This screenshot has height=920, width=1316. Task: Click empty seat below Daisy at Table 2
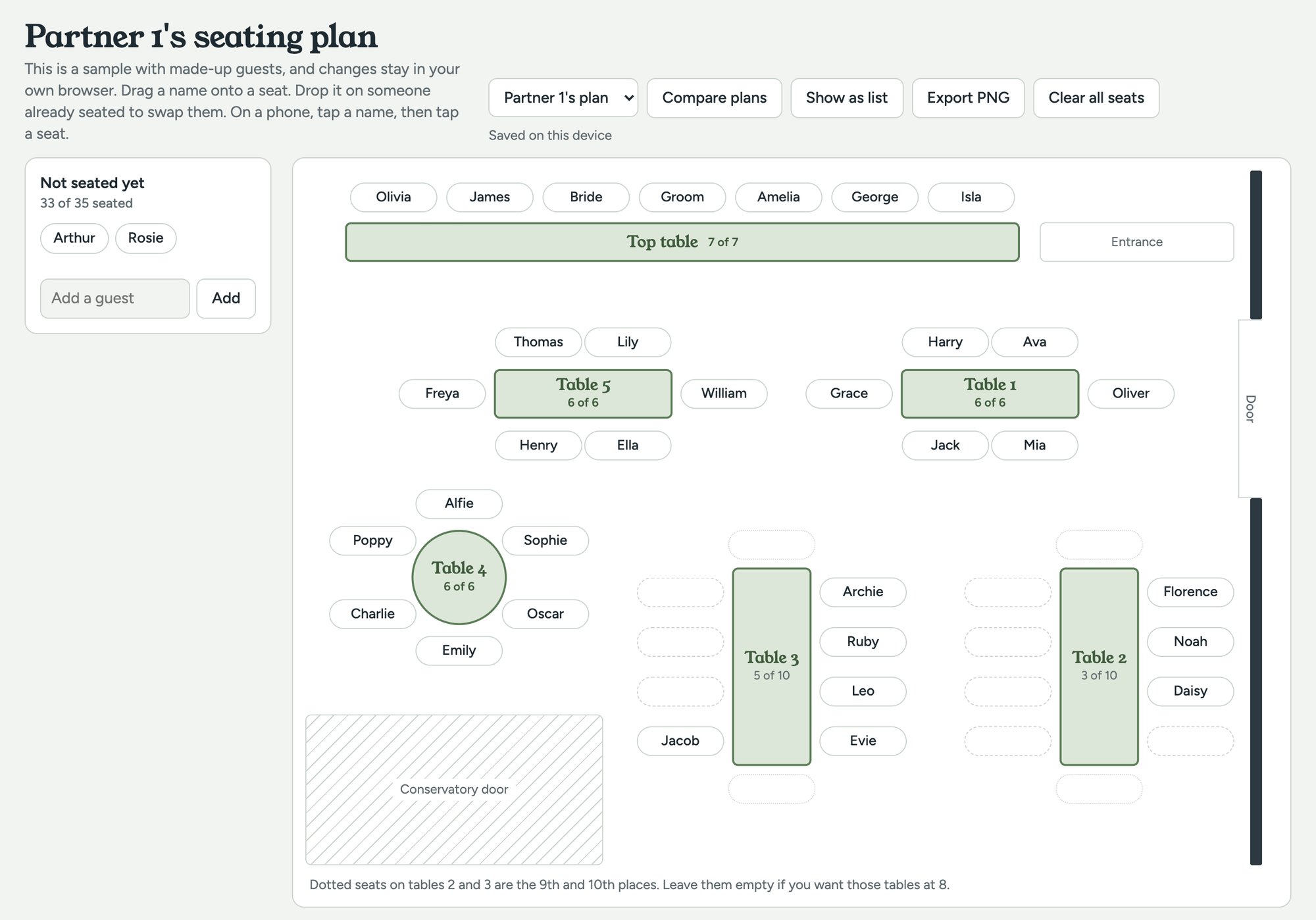pos(1190,741)
